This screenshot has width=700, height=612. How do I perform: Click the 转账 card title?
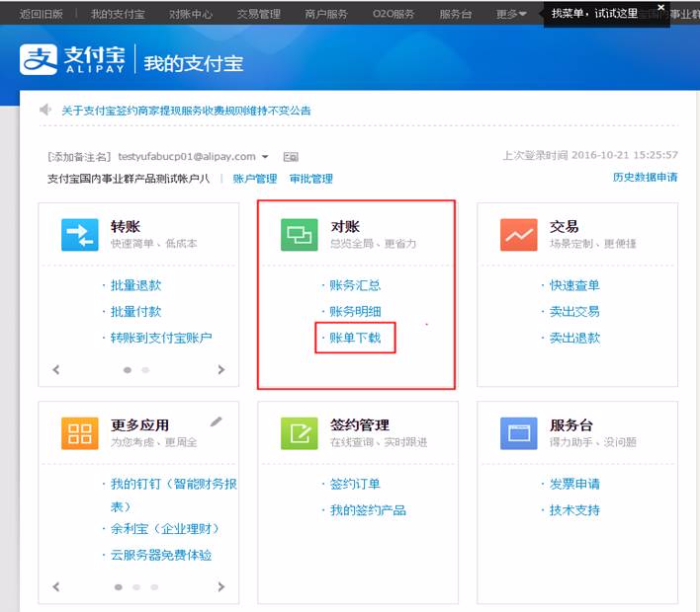125,226
